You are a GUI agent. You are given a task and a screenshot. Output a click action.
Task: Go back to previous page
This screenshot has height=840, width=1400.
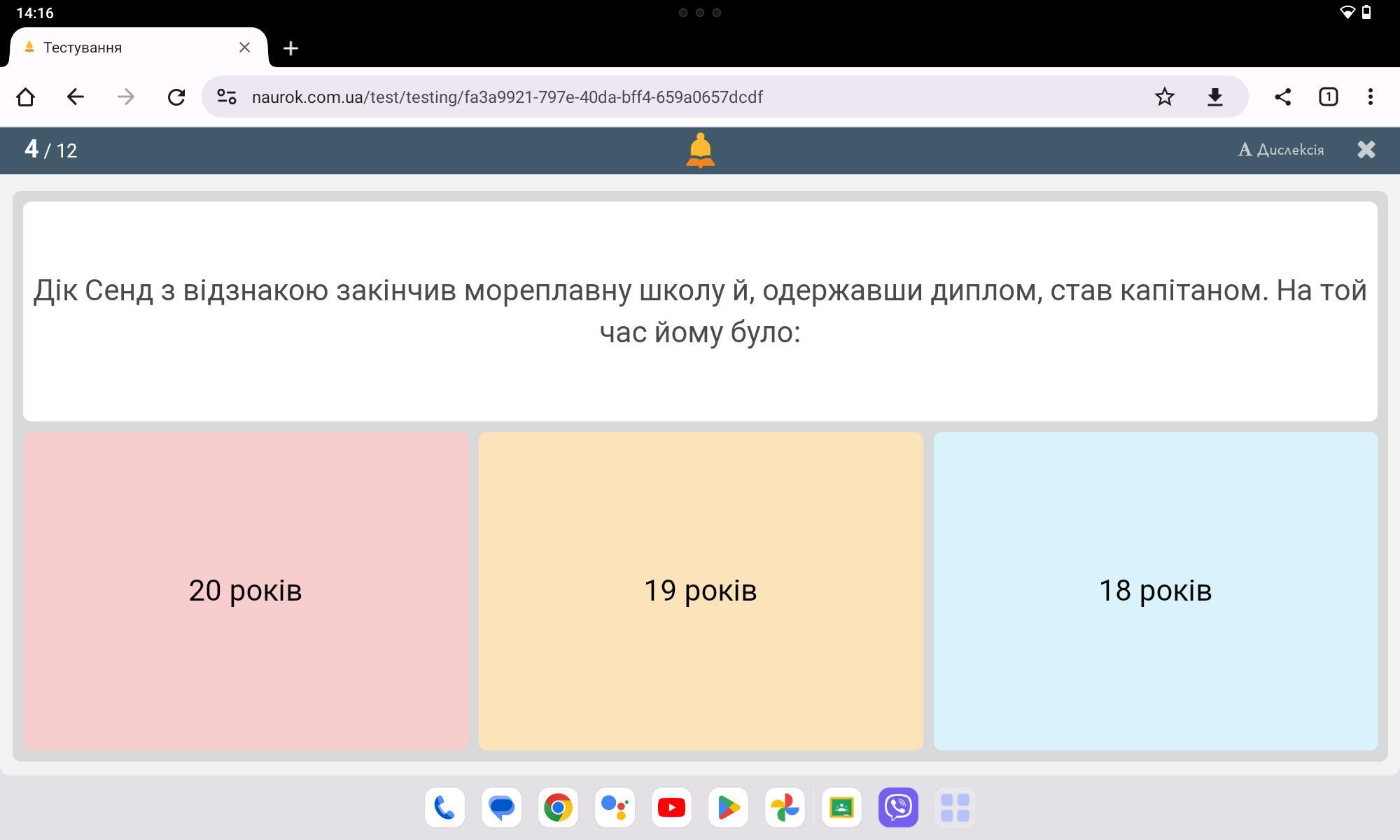pyautogui.click(x=76, y=97)
